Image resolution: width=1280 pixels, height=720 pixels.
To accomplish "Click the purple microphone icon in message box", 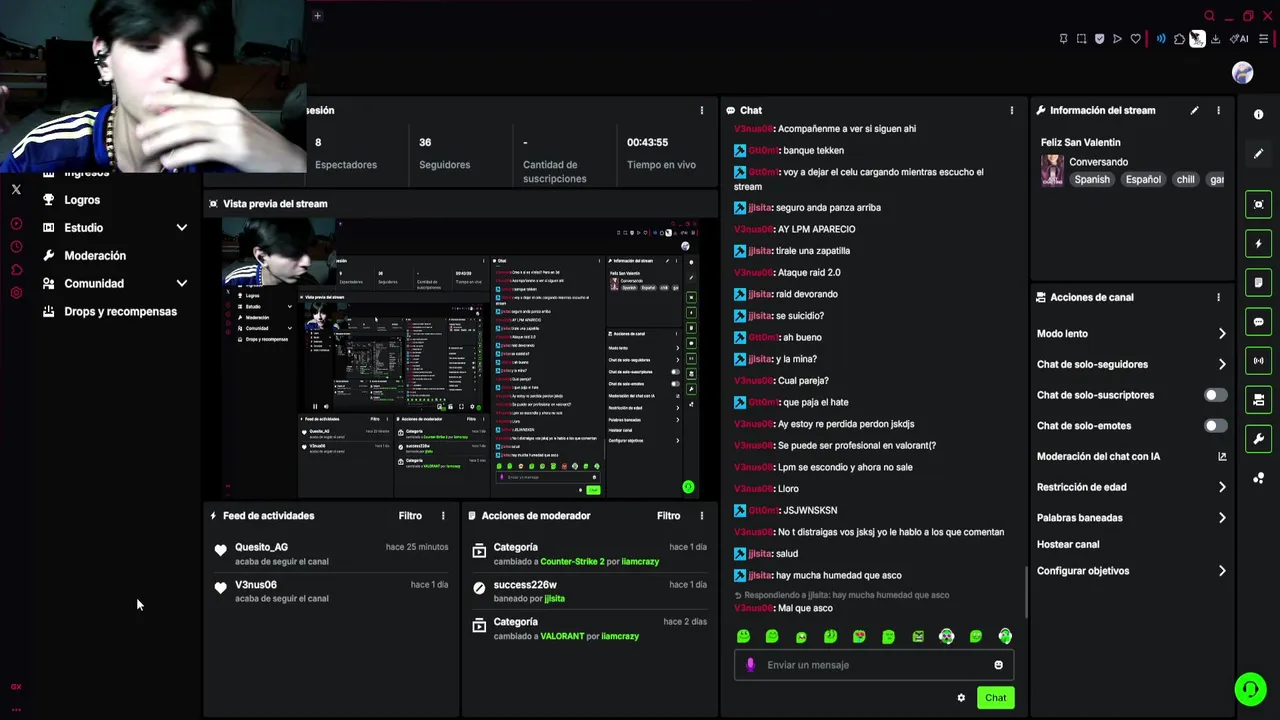I will 750,665.
